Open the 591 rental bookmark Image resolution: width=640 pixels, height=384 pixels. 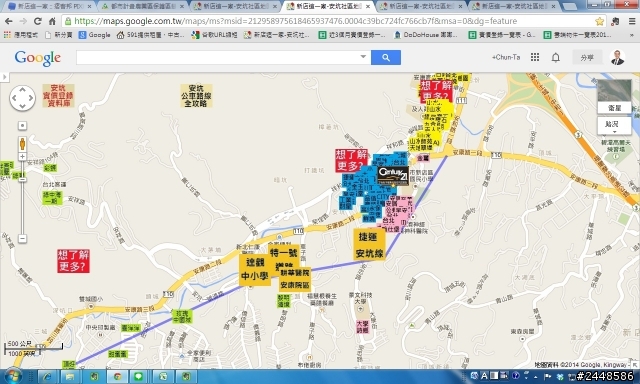coord(151,35)
